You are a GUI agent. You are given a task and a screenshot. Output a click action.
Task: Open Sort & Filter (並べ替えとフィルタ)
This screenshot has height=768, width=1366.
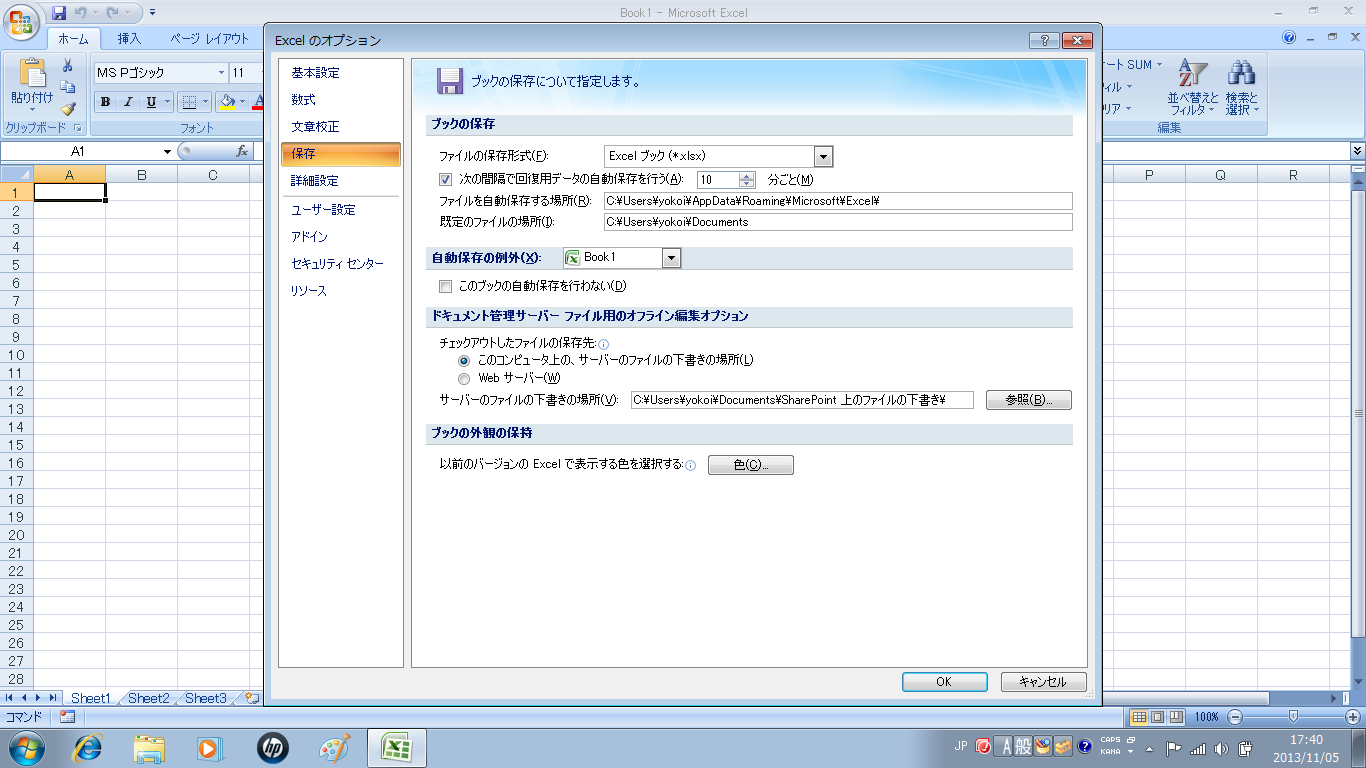click(1193, 88)
